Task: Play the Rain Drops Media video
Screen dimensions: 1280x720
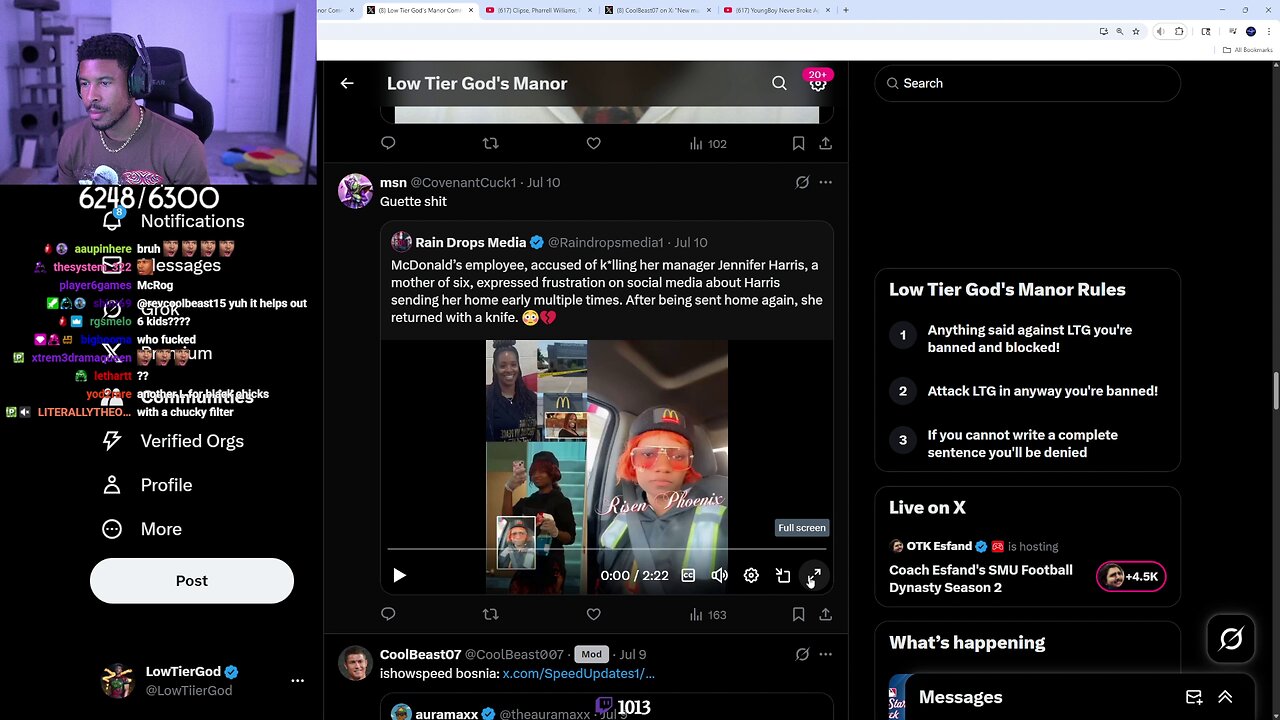Action: (399, 575)
